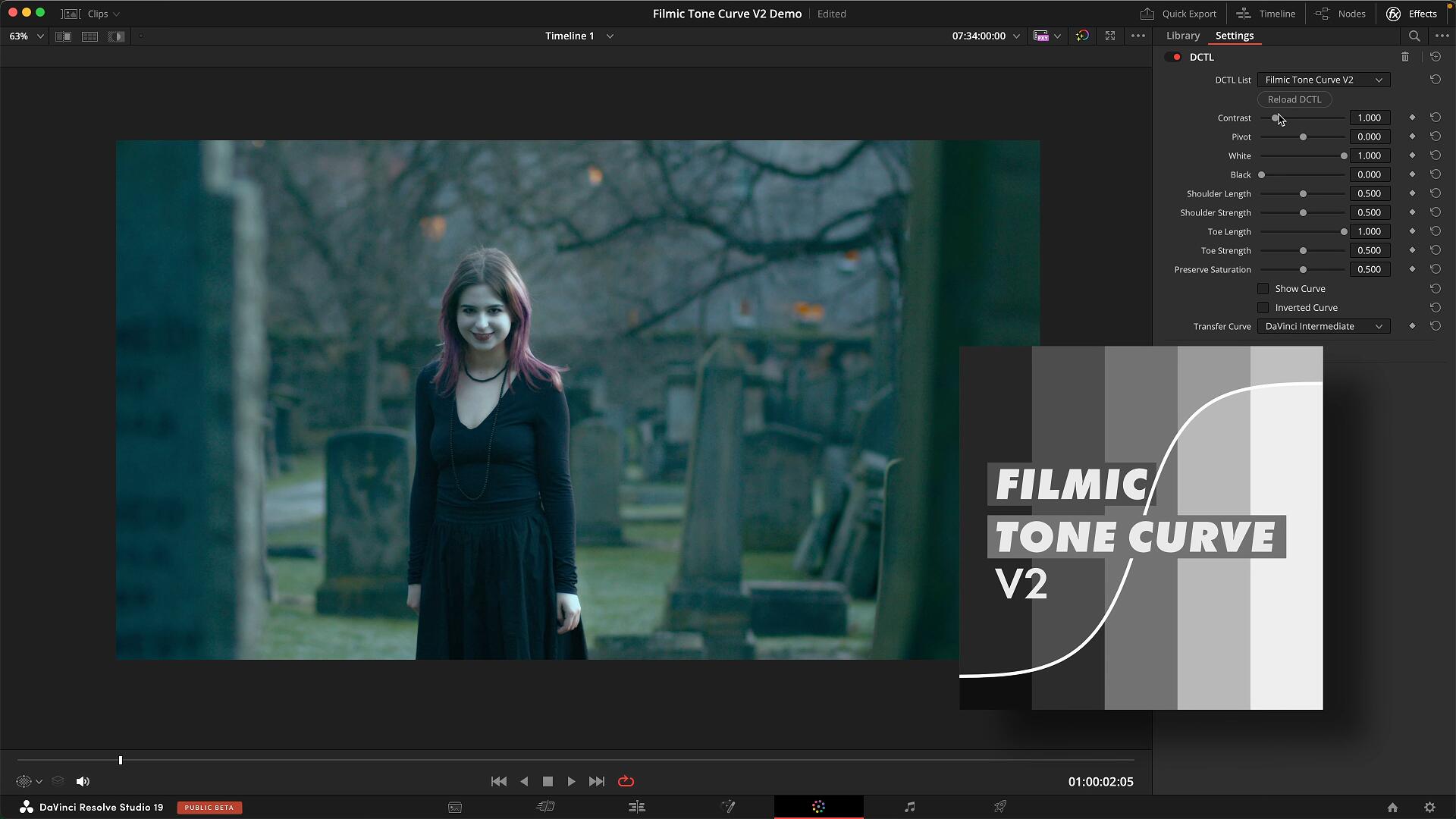The image size is (1456, 819).
Task: Click the Quick Export icon
Action: pyautogui.click(x=1147, y=13)
